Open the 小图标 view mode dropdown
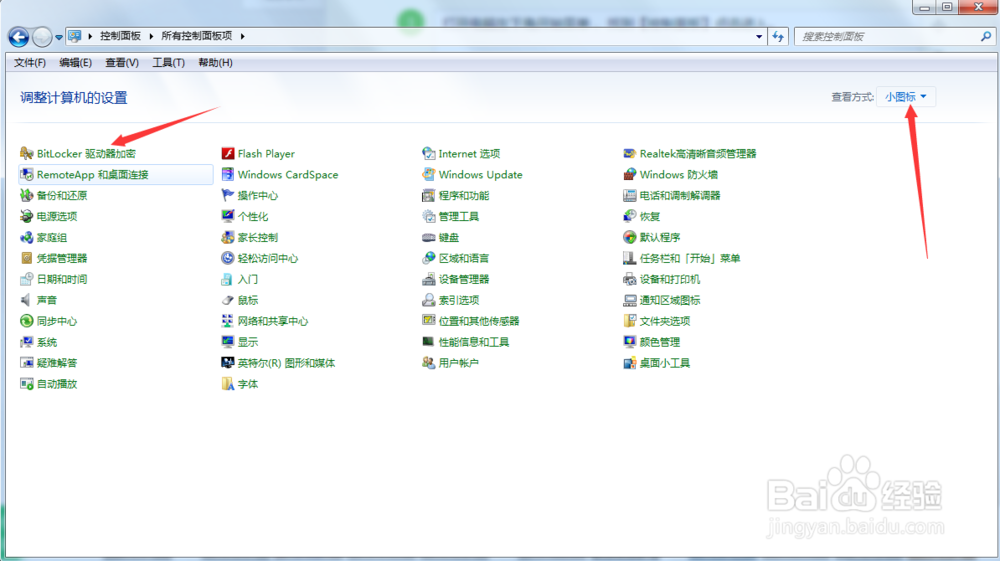 [906, 97]
